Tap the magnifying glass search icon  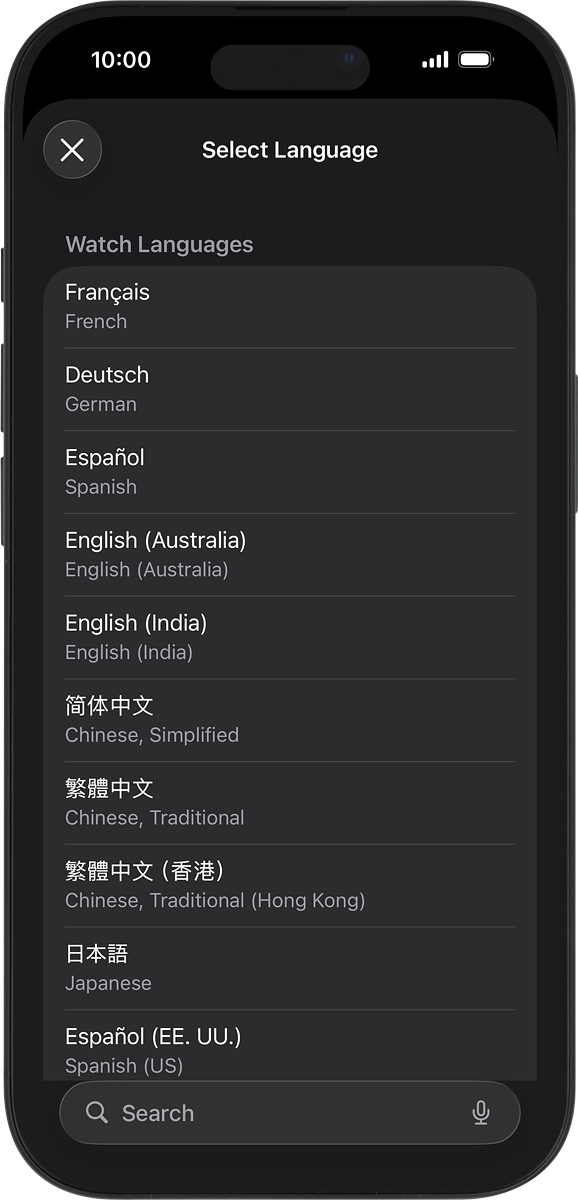click(x=96, y=1113)
